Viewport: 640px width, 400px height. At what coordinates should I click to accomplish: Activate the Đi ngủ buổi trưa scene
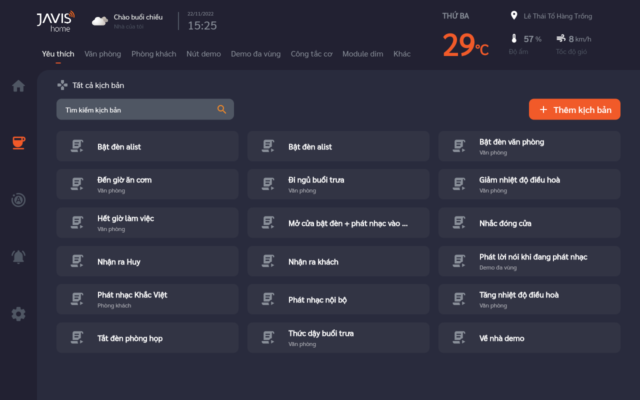click(338, 184)
